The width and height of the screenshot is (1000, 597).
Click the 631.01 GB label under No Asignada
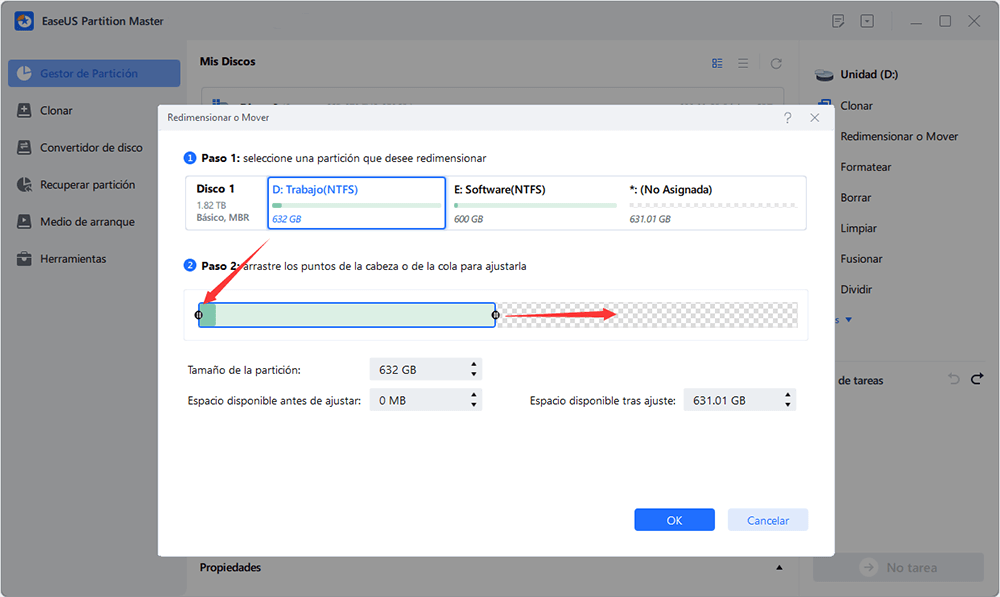tap(650, 219)
